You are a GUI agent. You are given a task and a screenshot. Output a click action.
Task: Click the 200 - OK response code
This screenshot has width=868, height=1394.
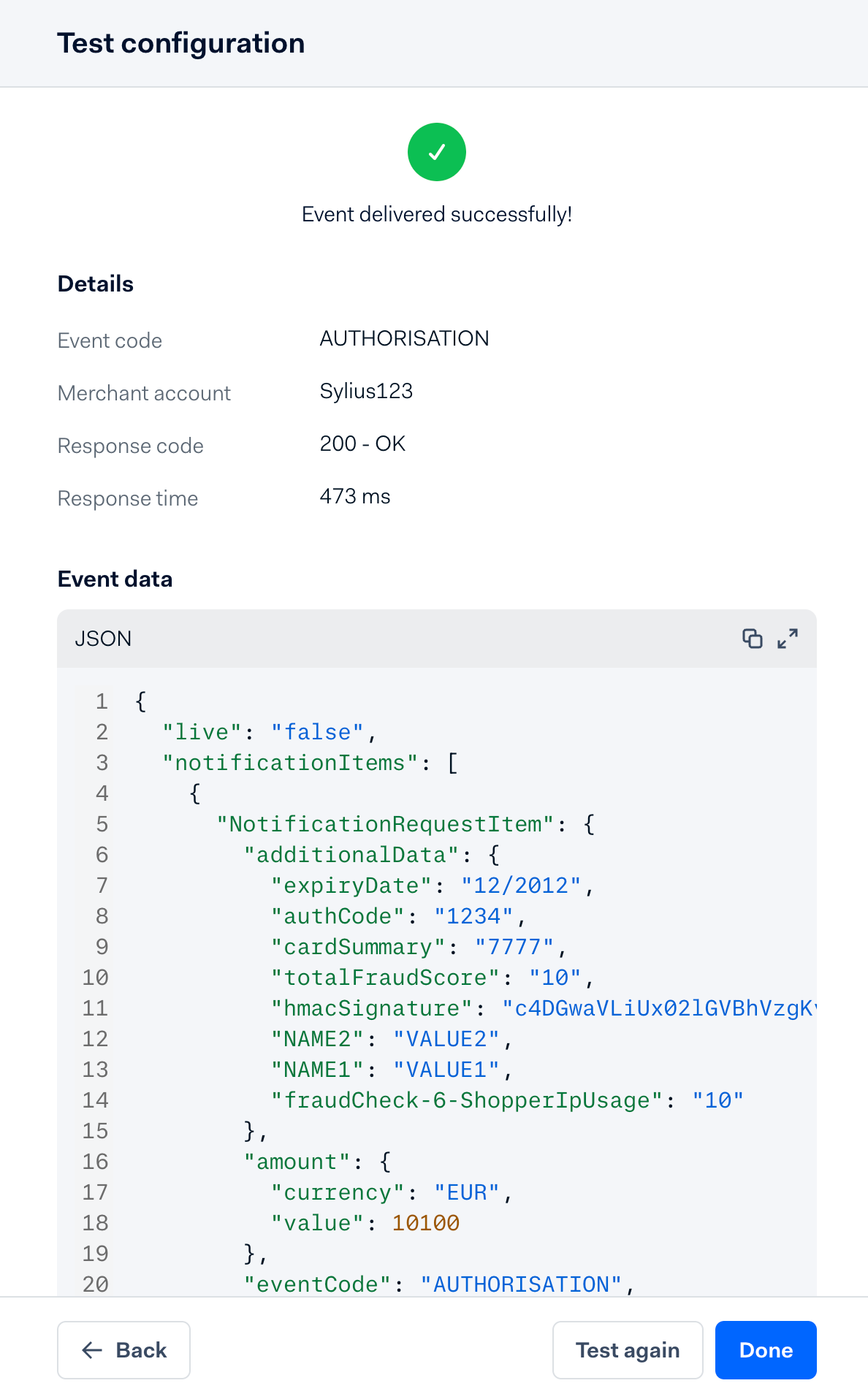tap(362, 443)
